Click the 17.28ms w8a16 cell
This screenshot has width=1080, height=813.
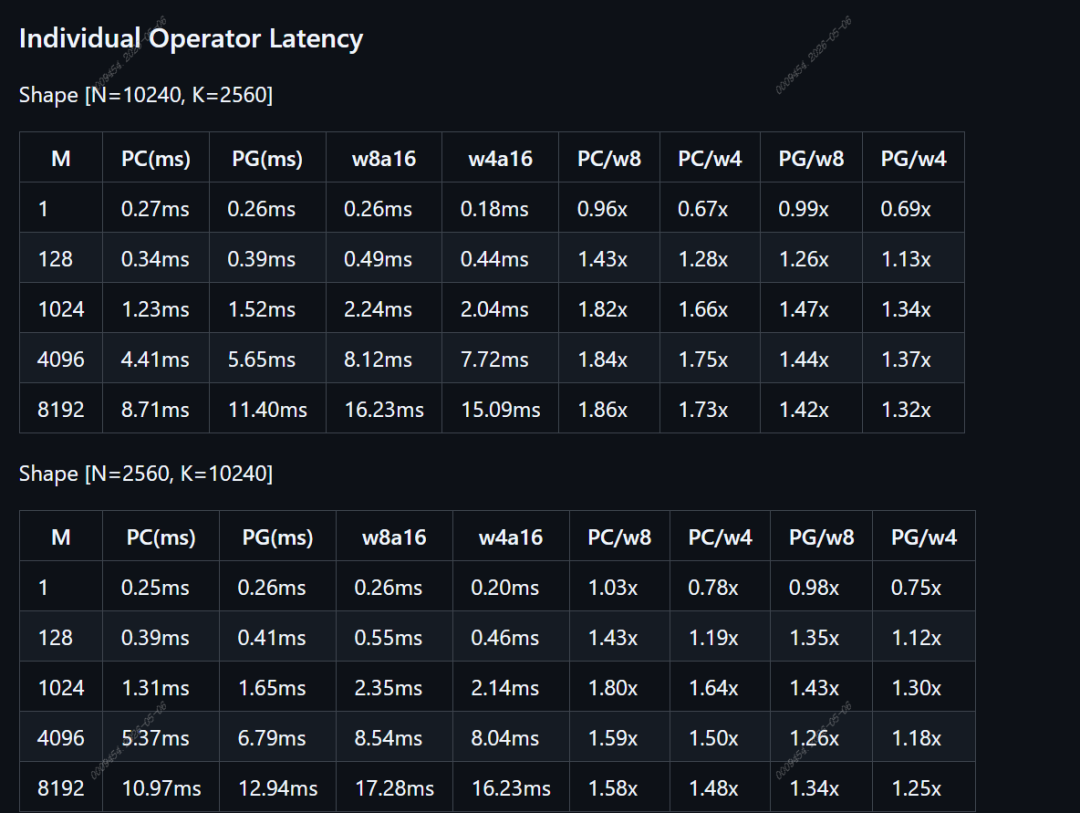coord(394,788)
